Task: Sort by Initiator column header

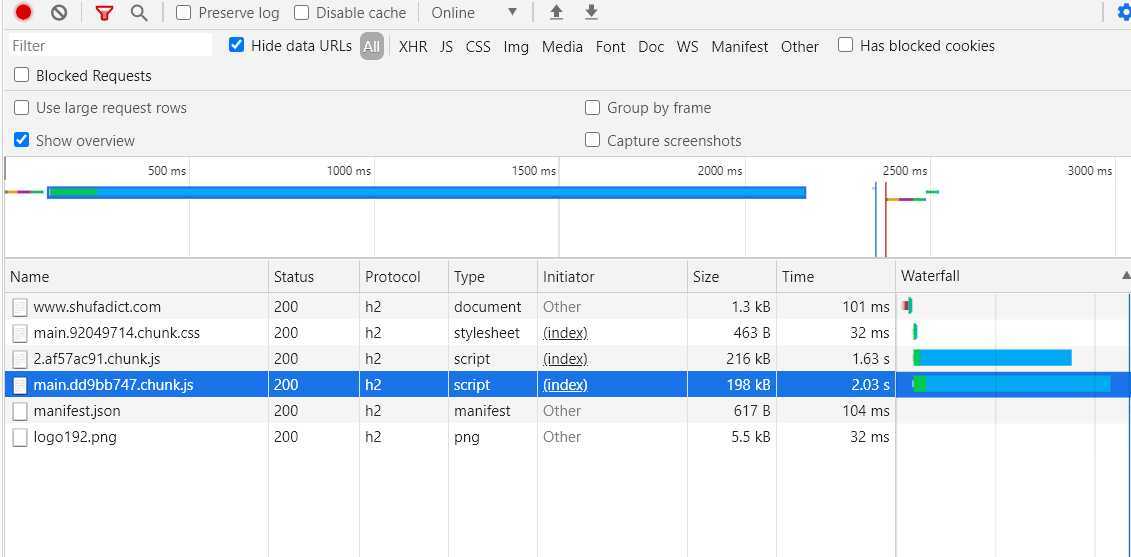Action: pos(612,276)
